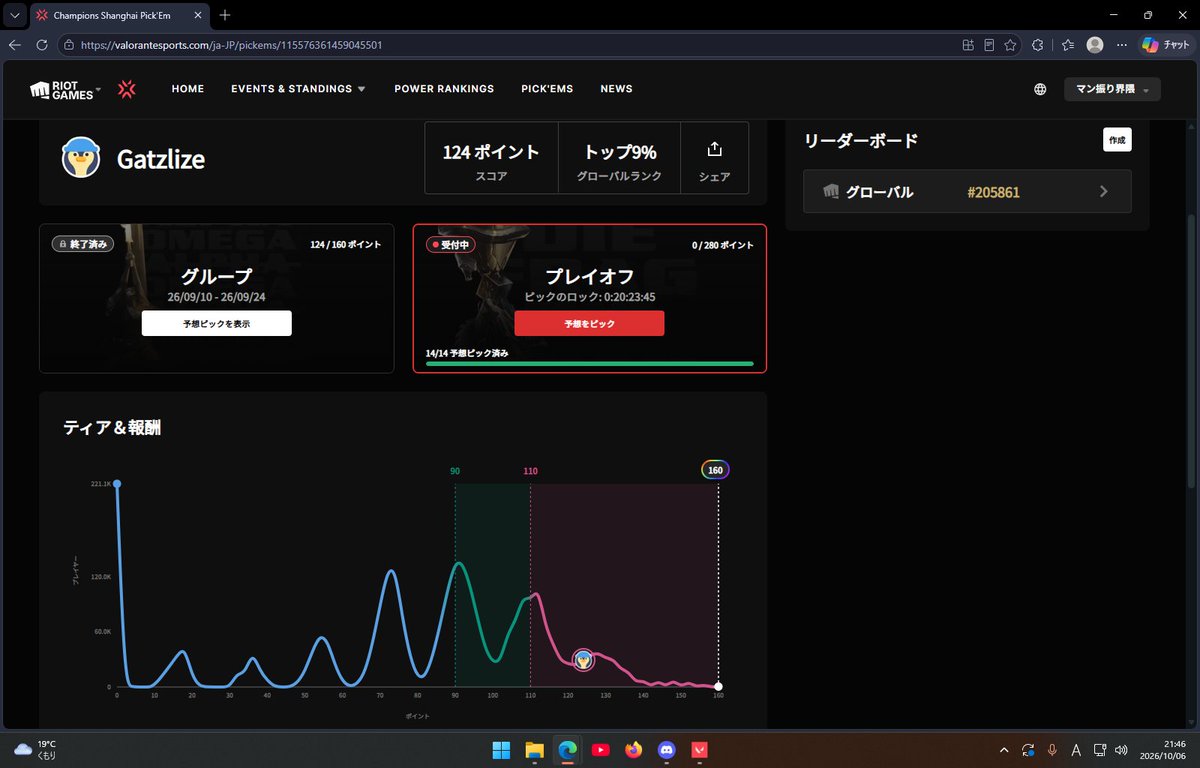Viewport: 1200px width, 768px height.
Task: Open the マン振り界隈 account dropdown
Action: point(1112,89)
